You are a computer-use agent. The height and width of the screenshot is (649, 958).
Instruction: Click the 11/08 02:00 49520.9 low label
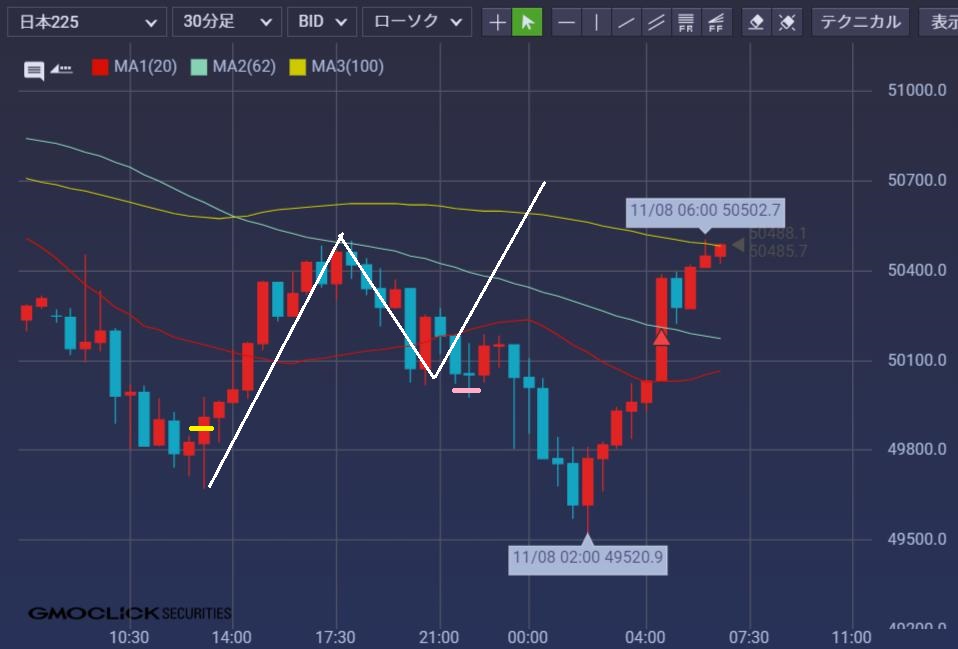click(588, 557)
